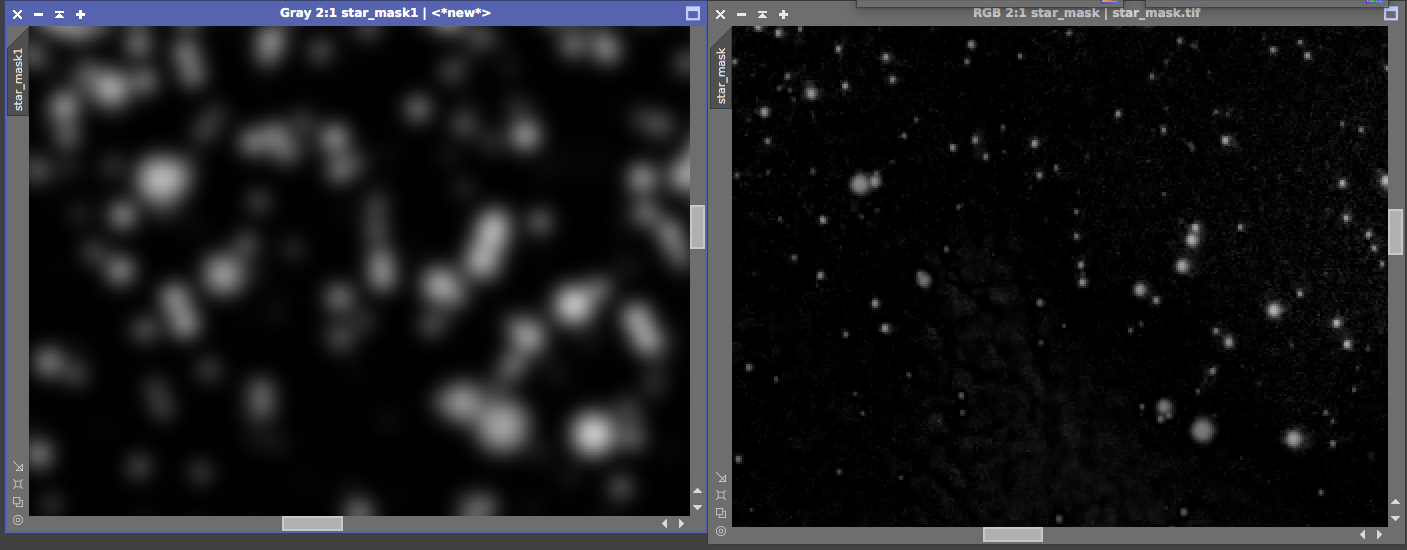Click the plus icon in star_mask1 title bar
The width and height of the screenshot is (1407, 550).
point(80,14)
